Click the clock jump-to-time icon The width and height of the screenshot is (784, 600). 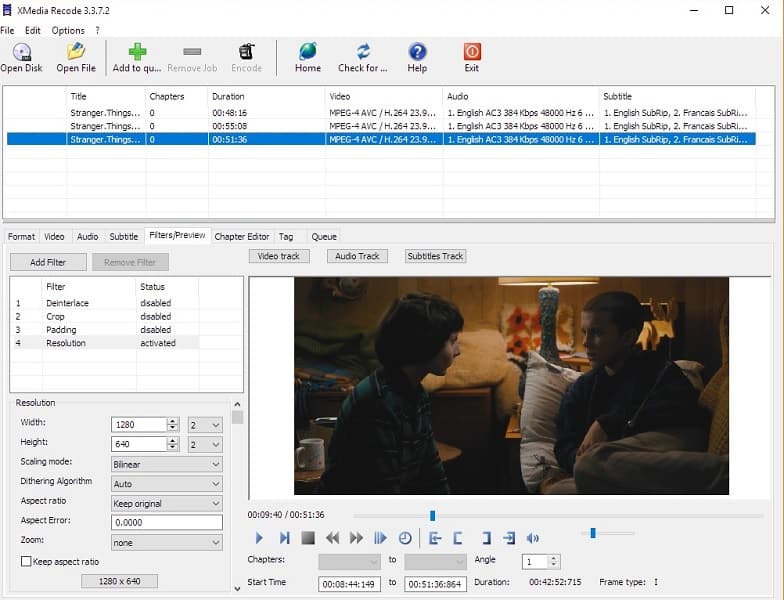click(x=405, y=538)
